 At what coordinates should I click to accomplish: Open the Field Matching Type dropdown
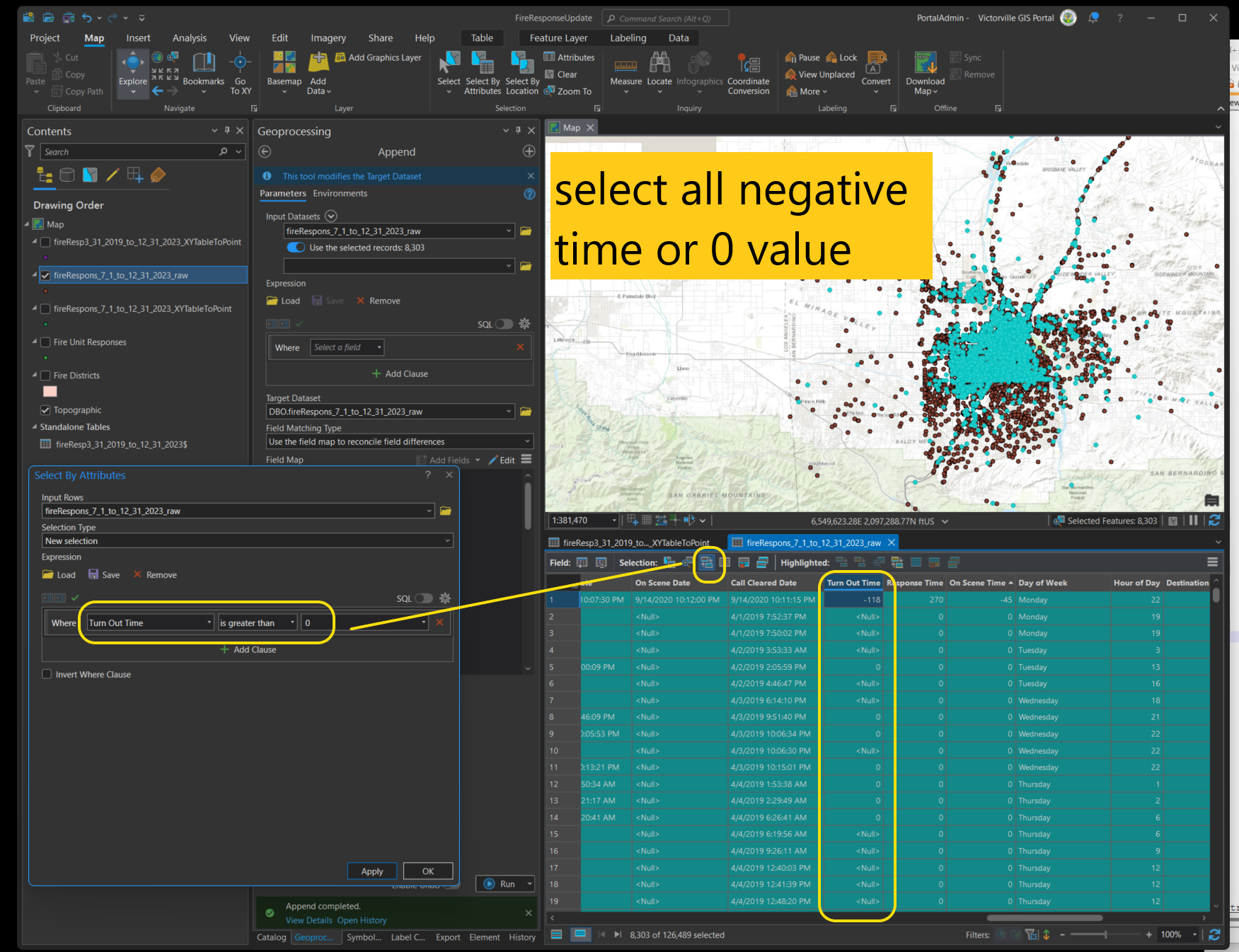(x=527, y=441)
